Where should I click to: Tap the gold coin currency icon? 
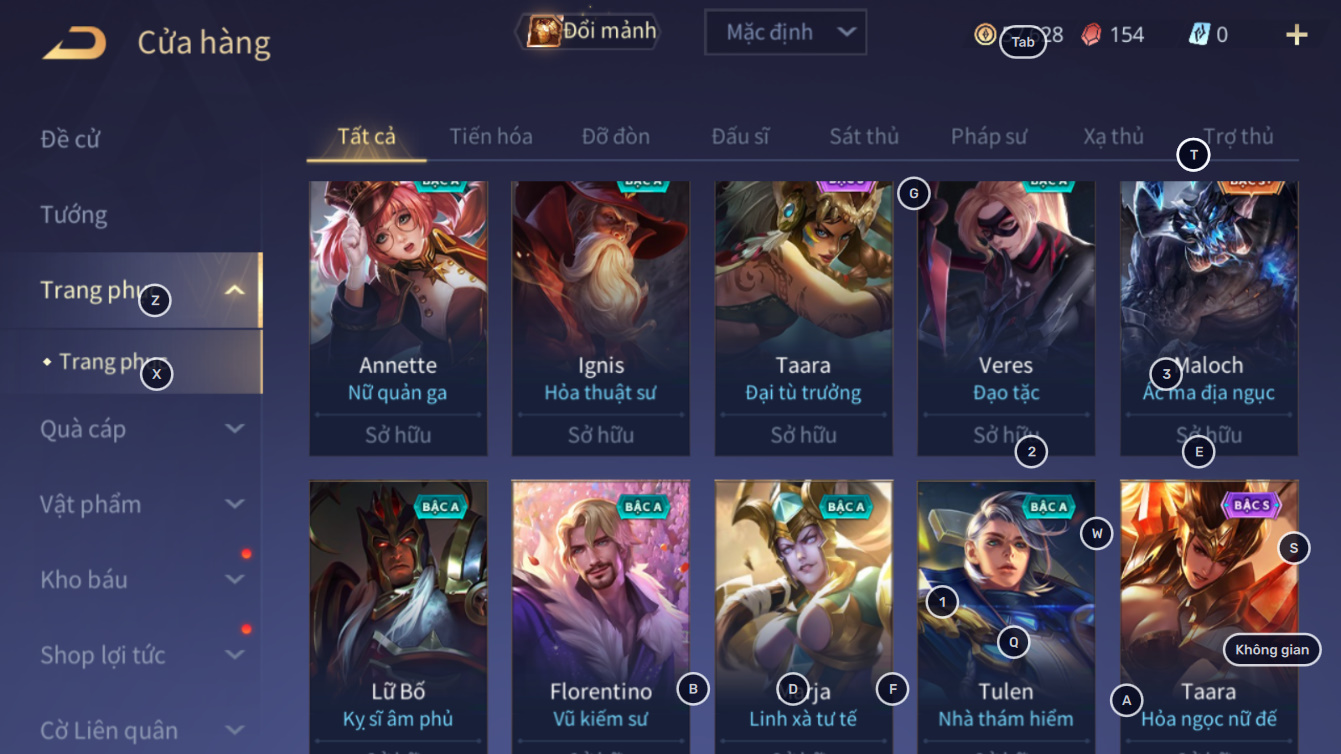[x=985, y=34]
